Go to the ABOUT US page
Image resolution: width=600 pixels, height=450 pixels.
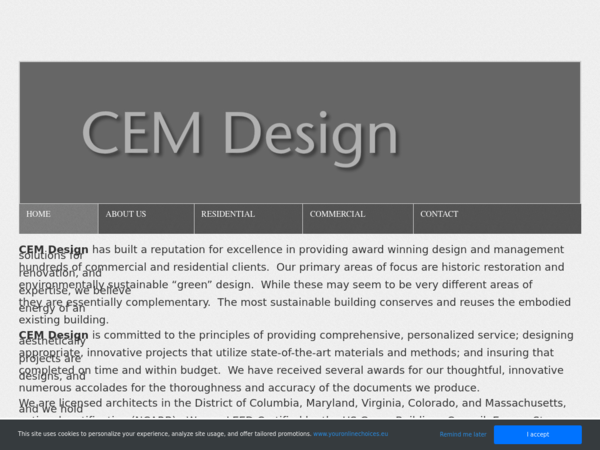pyautogui.click(x=146, y=218)
